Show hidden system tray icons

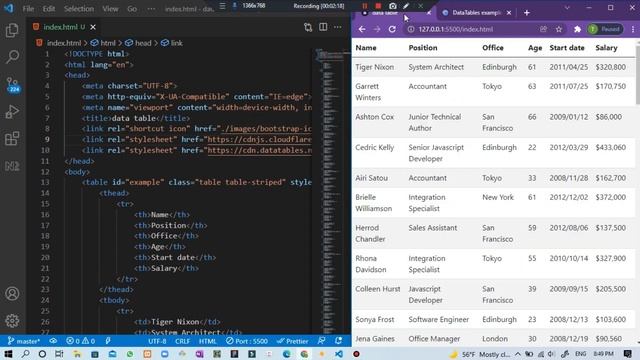pos(518,354)
